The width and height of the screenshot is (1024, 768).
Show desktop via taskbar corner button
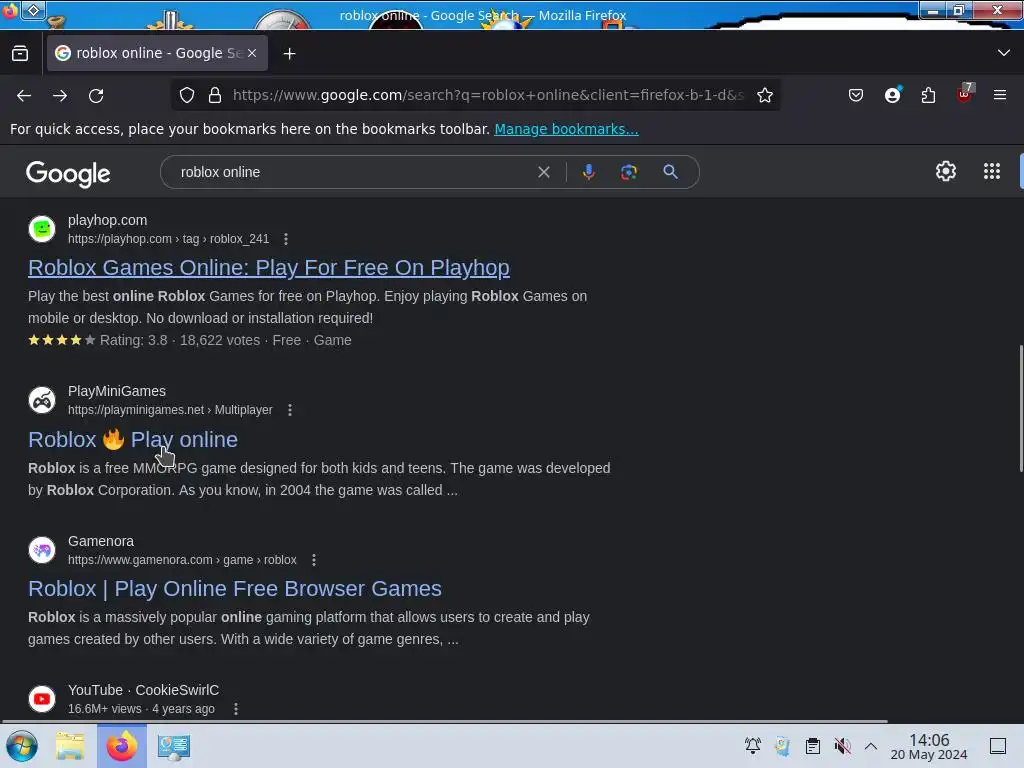tap(998, 746)
